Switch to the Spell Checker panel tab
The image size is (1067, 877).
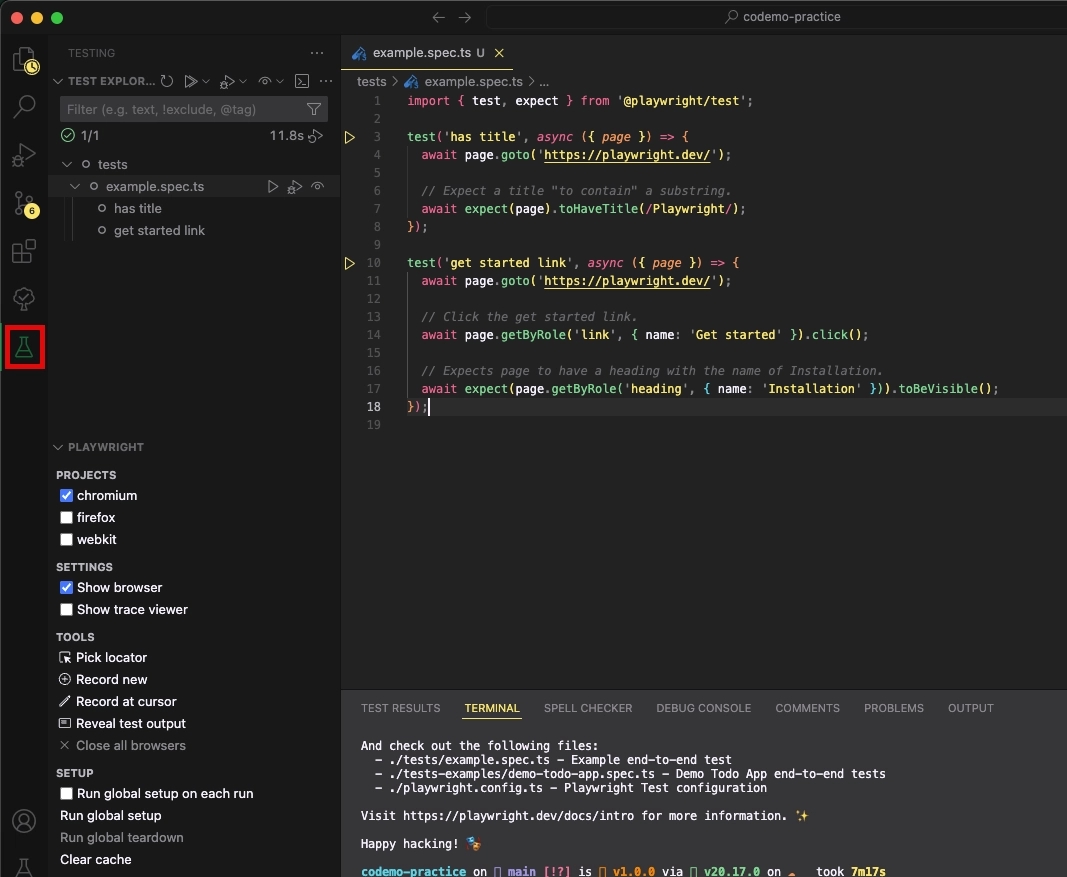point(588,708)
